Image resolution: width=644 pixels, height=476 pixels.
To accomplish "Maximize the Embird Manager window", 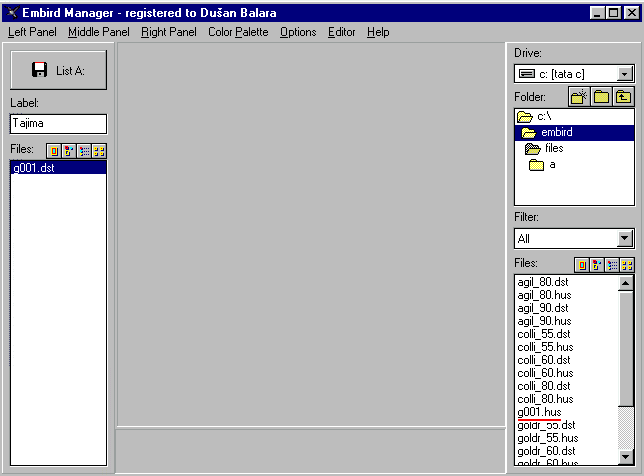I will pyautogui.click(x=614, y=13).
